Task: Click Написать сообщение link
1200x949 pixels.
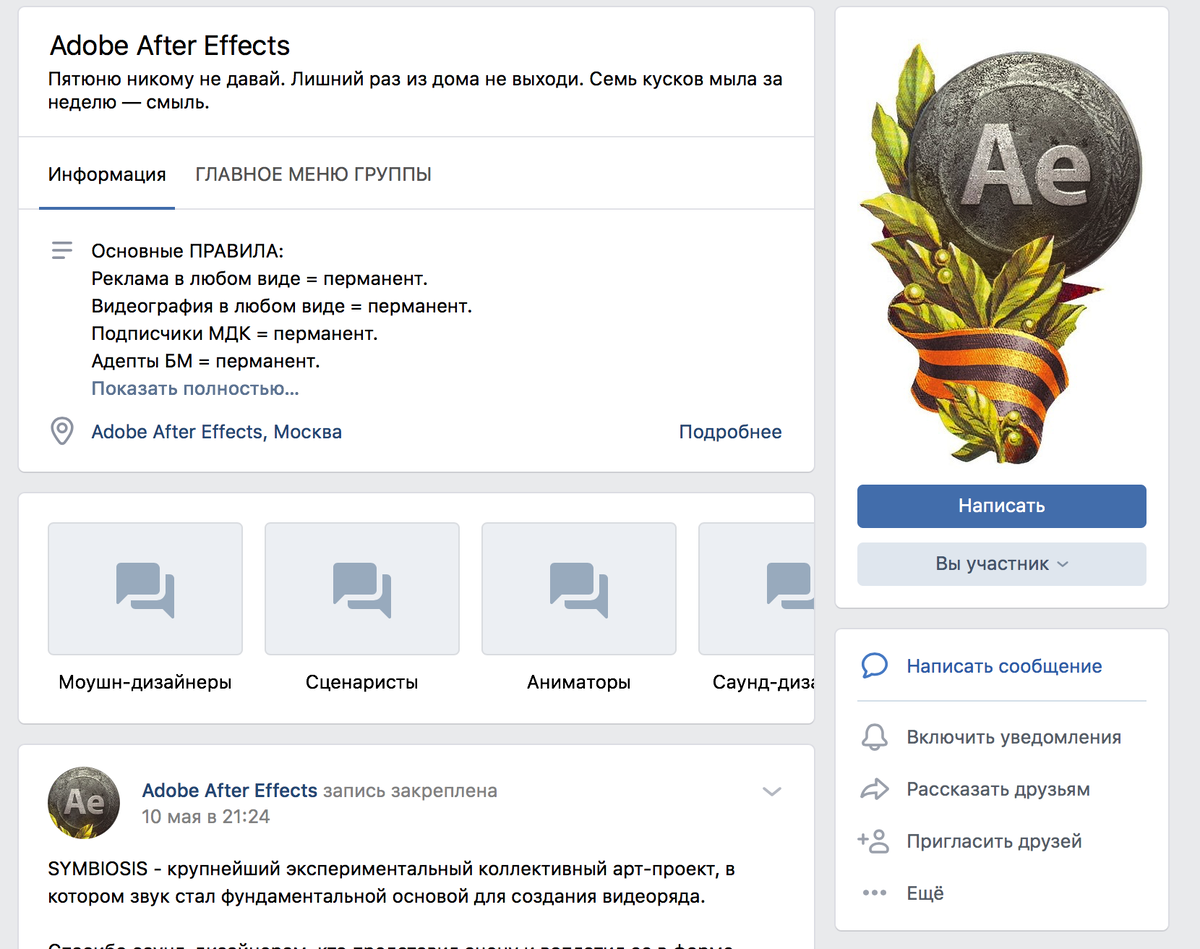Action: [x=1004, y=666]
